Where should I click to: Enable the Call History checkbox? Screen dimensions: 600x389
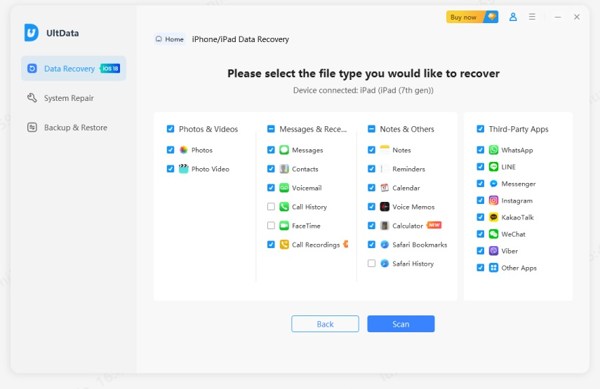(271, 207)
